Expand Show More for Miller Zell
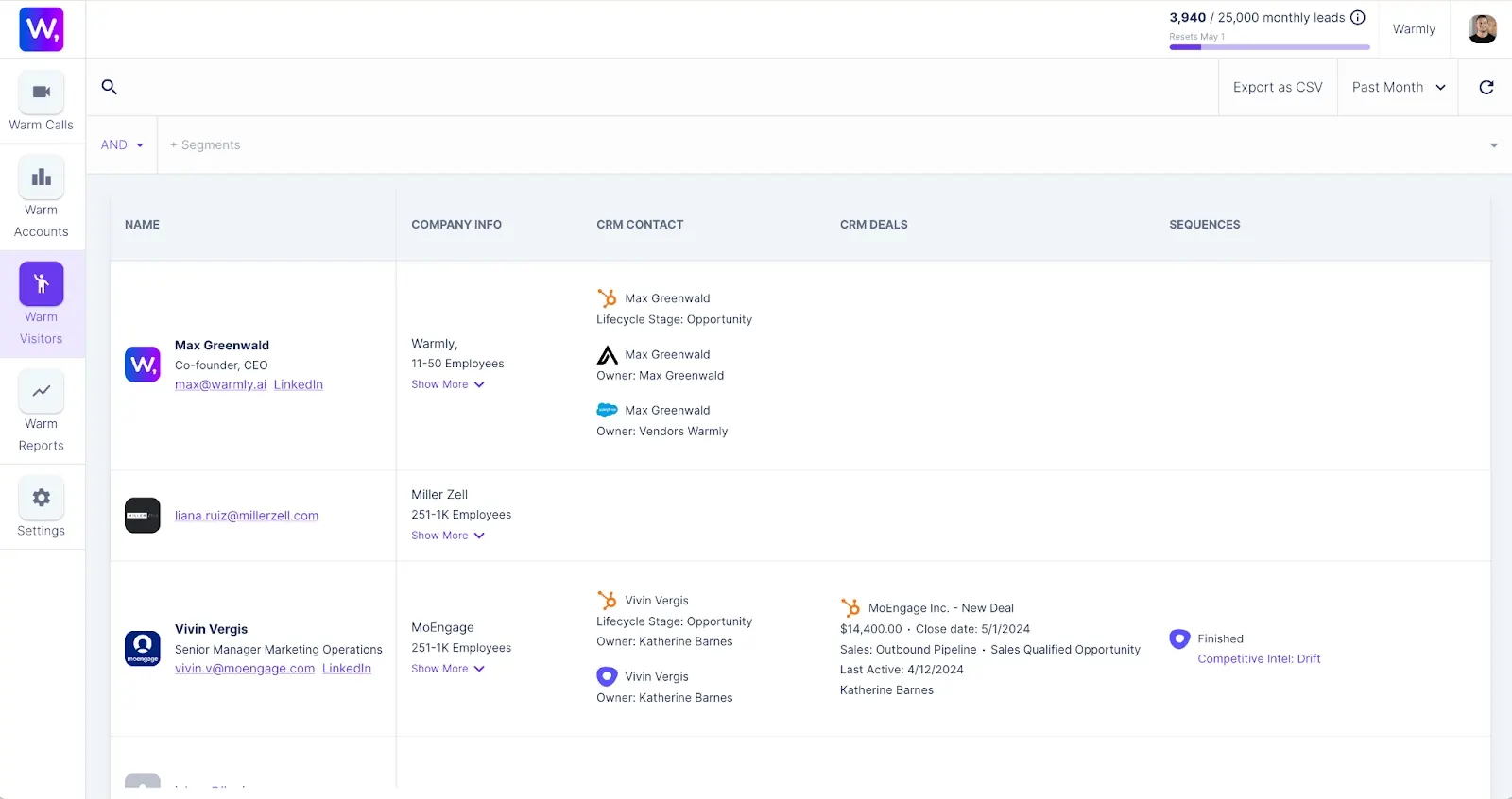This screenshot has height=799, width=1512. pyautogui.click(x=448, y=535)
